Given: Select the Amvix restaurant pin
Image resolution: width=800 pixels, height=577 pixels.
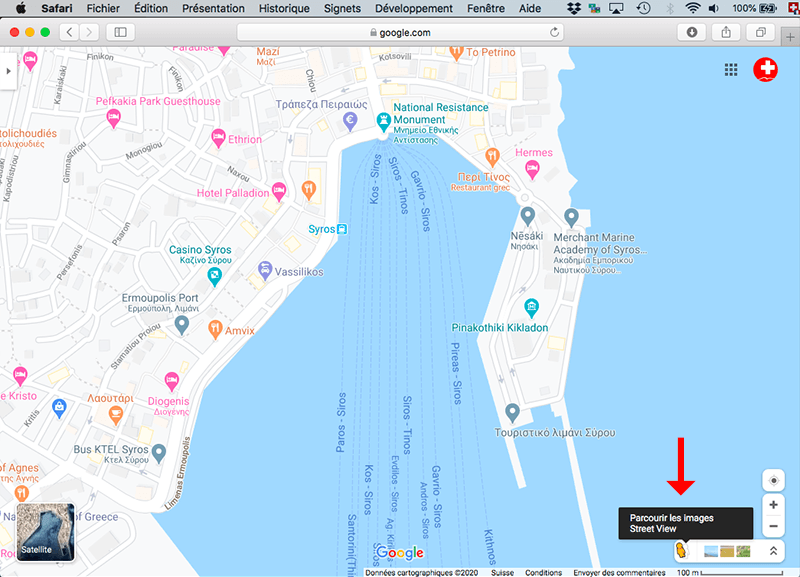Looking at the screenshot, I should coord(215,329).
